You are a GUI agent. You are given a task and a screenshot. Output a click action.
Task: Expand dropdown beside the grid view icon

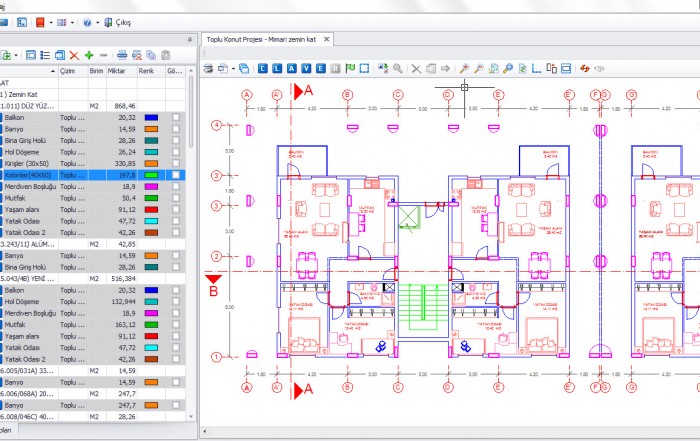coord(73,22)
